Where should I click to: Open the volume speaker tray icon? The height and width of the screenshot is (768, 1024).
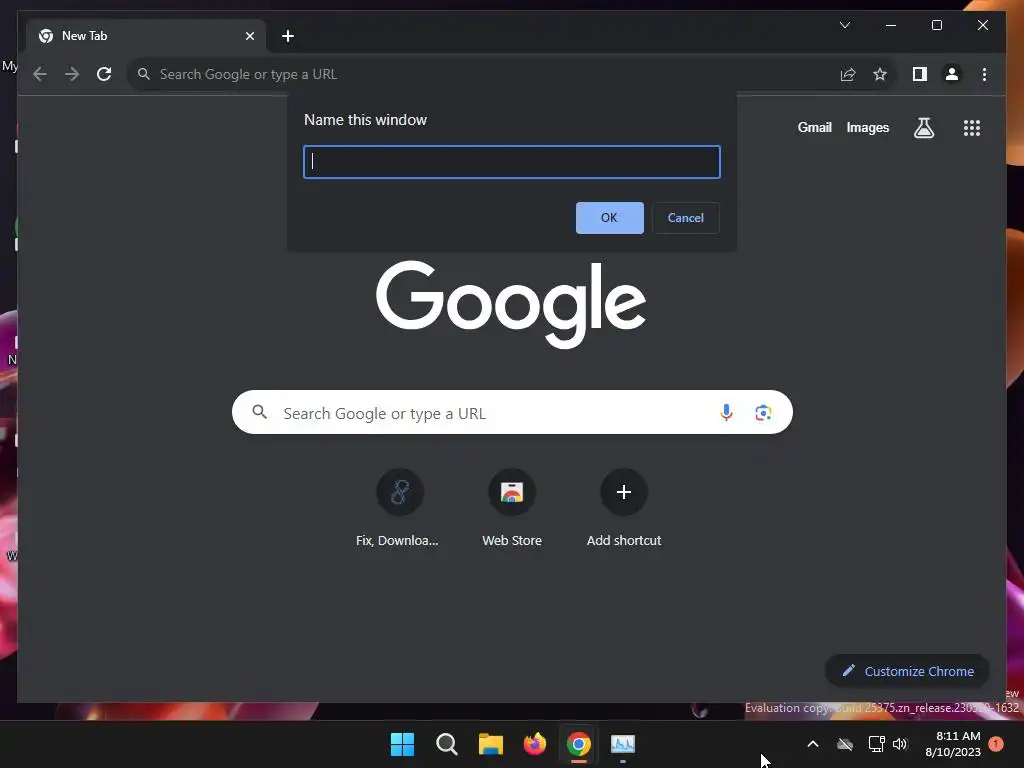900,744
